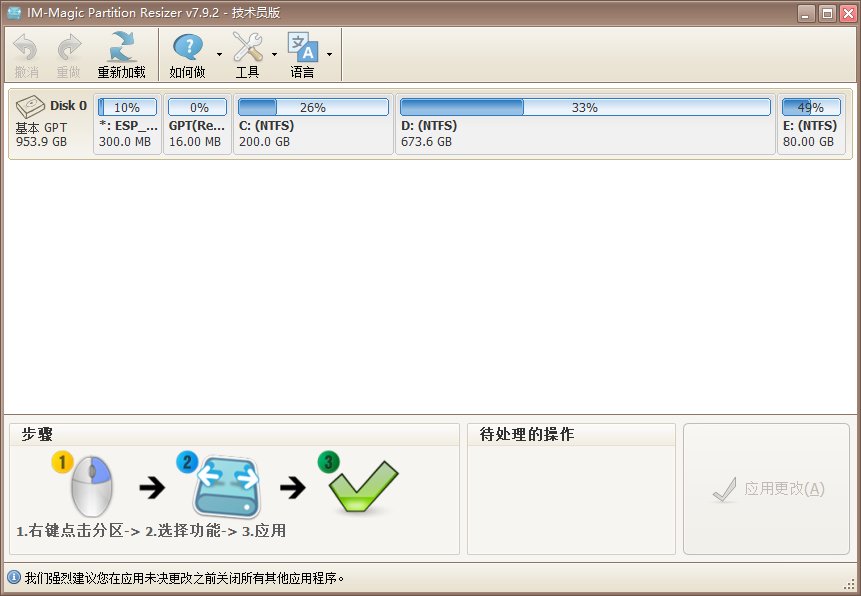Click the 200.0 GB size text
The image size is (861, 596).
tap(264, 142)
